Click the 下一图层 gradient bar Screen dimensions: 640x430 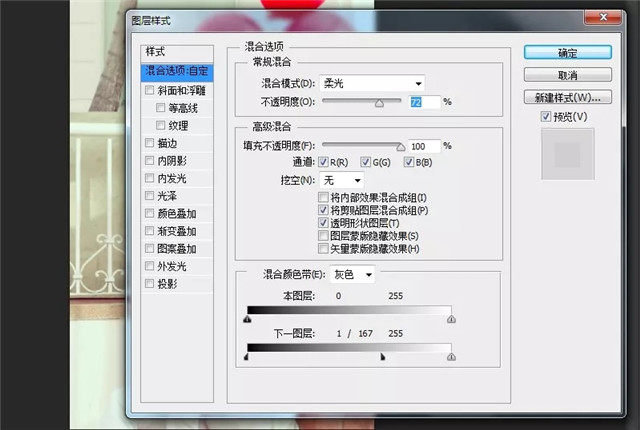pyautogui.click(x=349, y=348)
